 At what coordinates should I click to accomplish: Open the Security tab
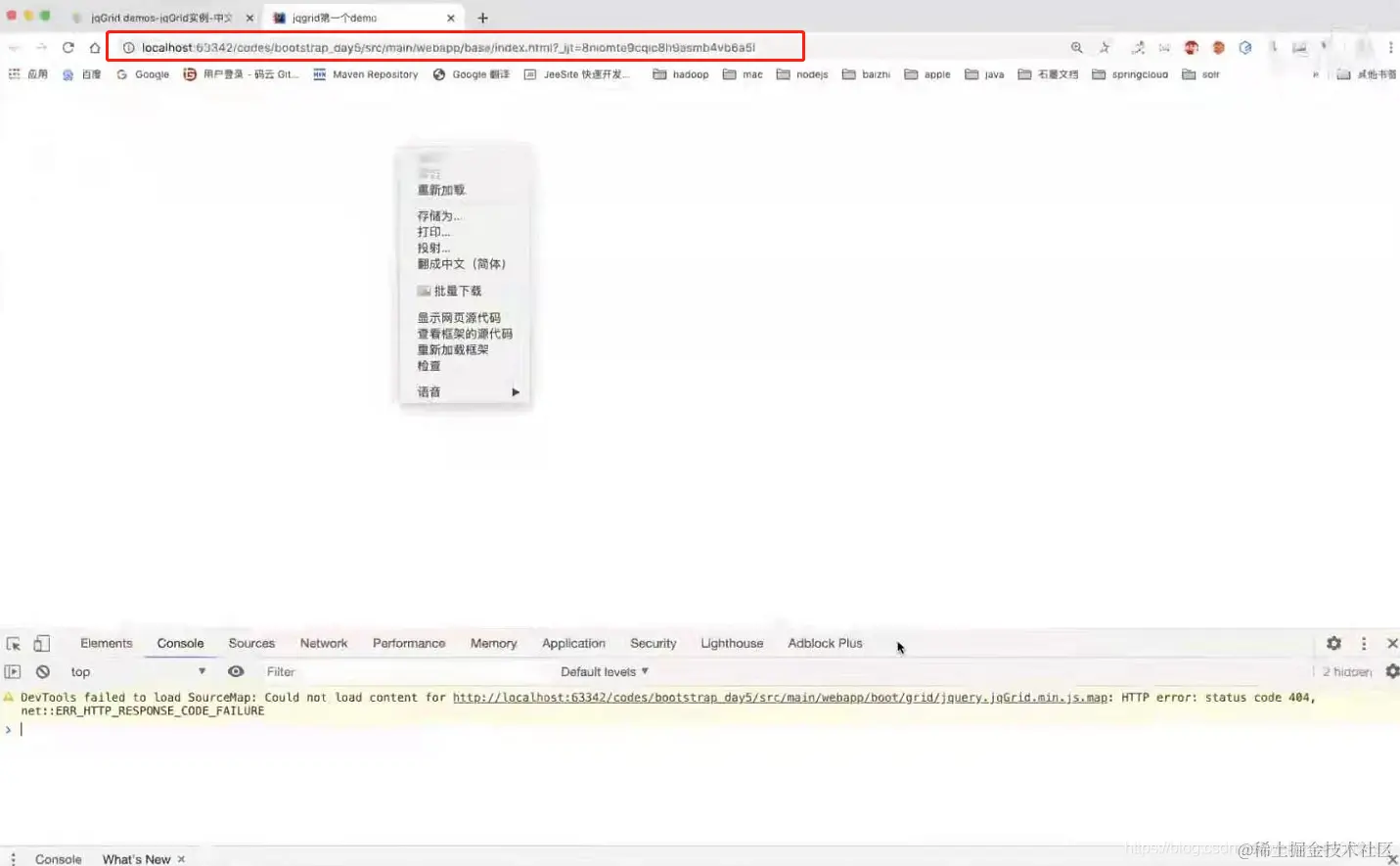(653, 643)
